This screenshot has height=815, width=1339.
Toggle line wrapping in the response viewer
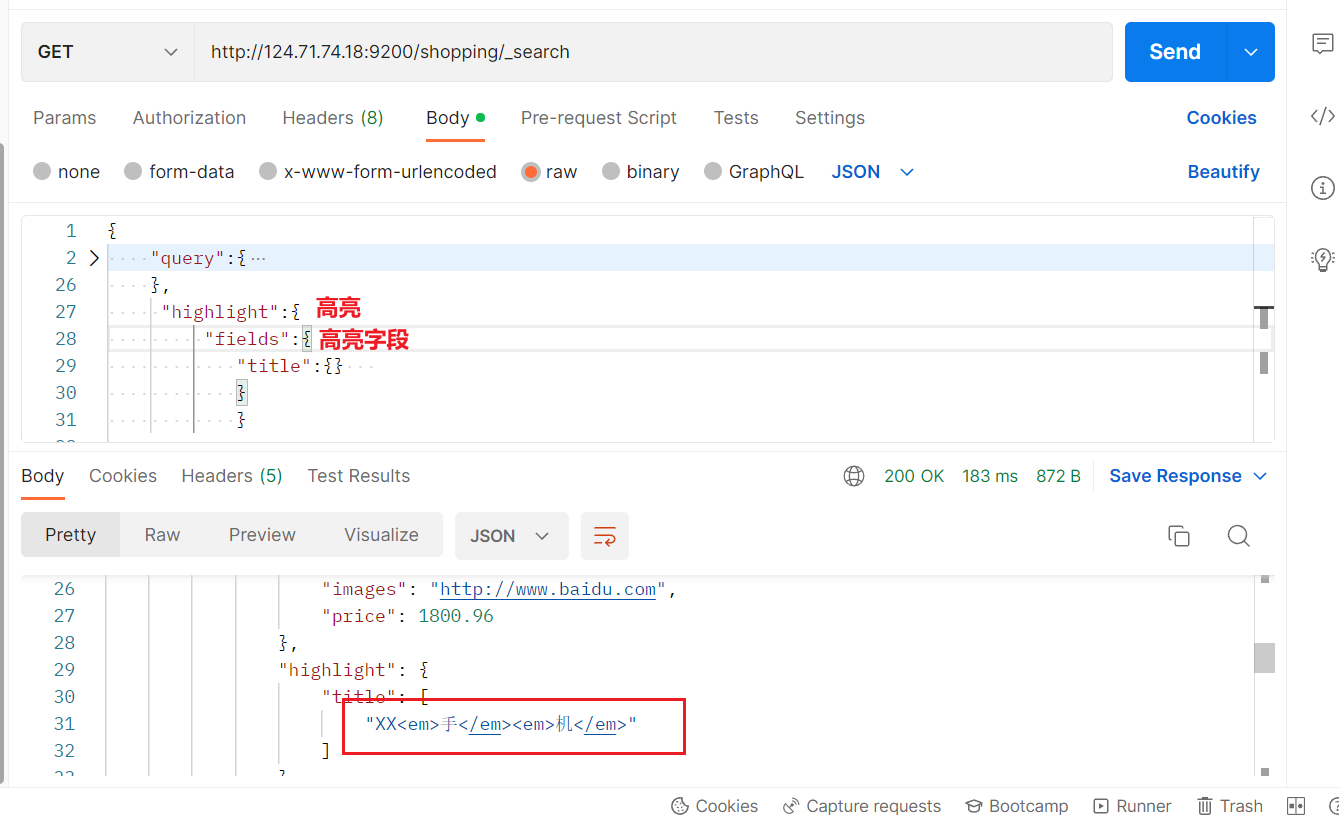click(x=604, y=536)
